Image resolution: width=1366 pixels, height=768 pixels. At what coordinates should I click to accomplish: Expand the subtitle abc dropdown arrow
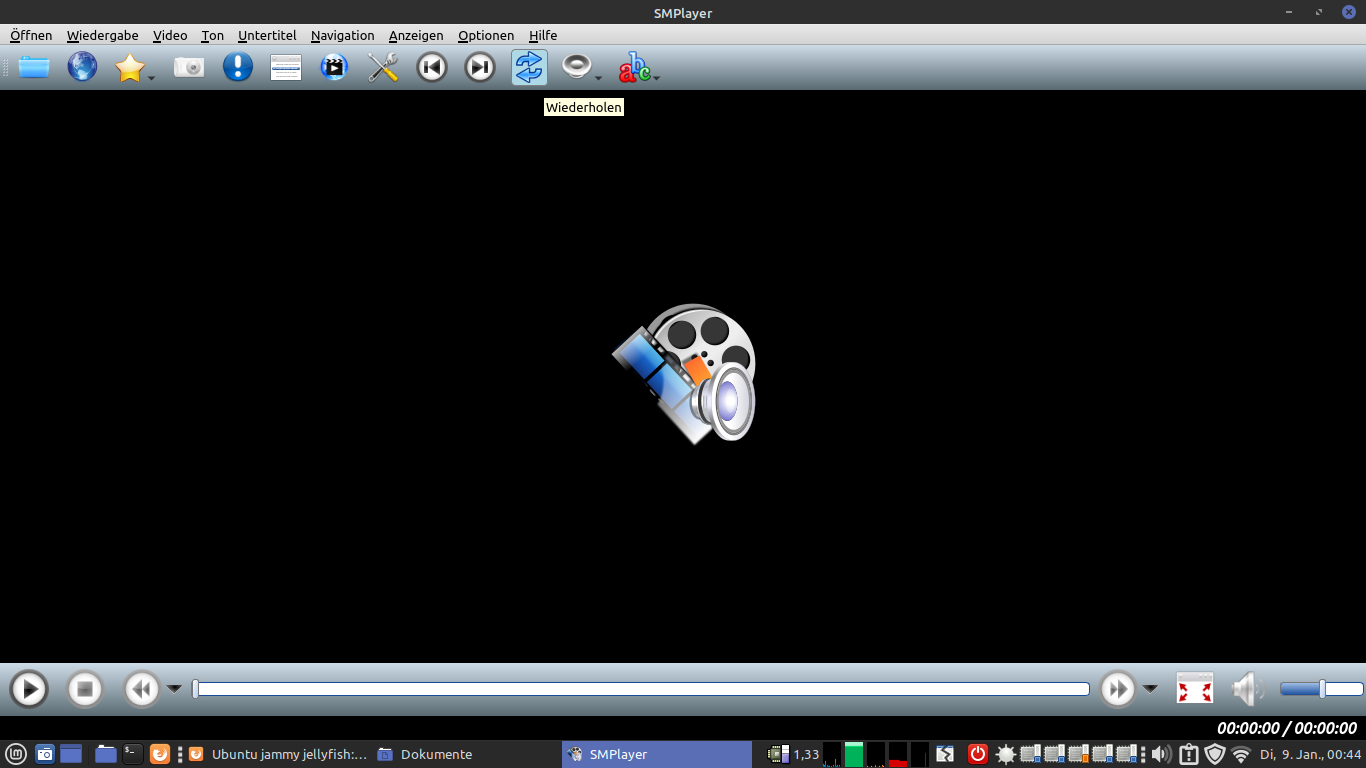pos(656,77)
